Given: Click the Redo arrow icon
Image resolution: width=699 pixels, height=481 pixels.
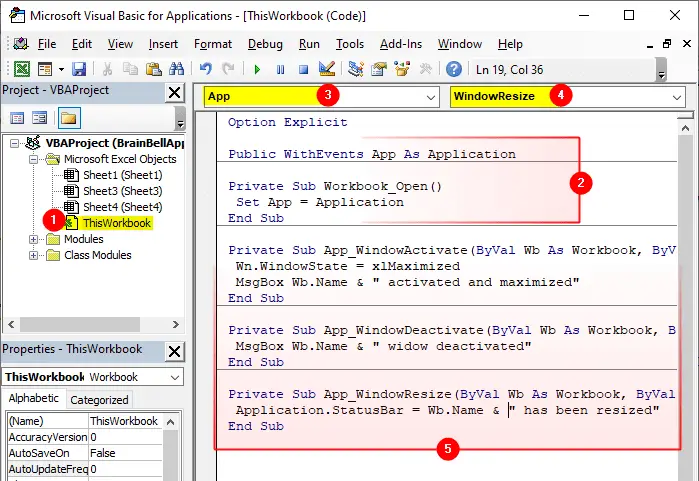Looking at the screenshot, I should point(228,69).
